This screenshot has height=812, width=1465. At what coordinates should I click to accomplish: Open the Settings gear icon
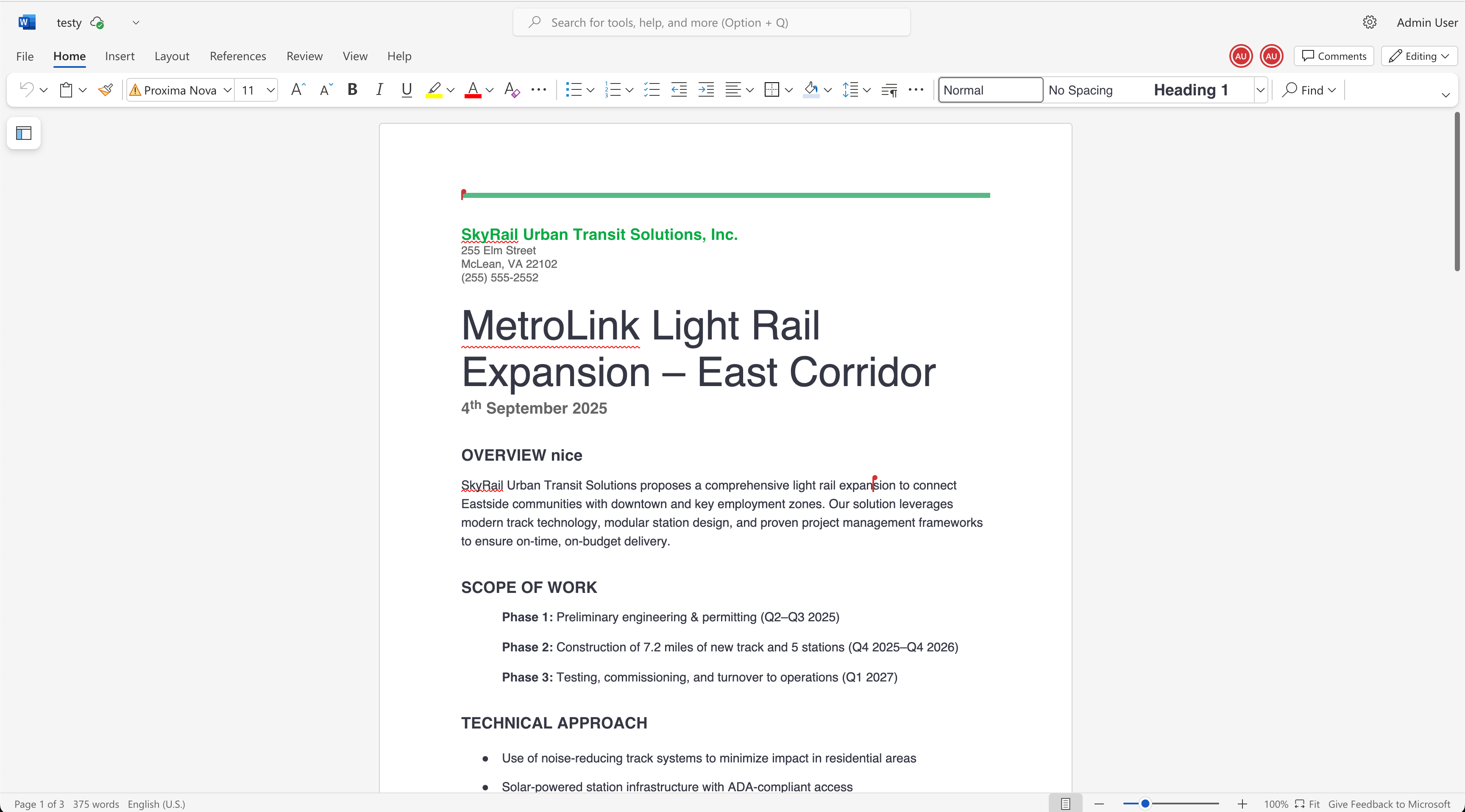pos(1370,23)
